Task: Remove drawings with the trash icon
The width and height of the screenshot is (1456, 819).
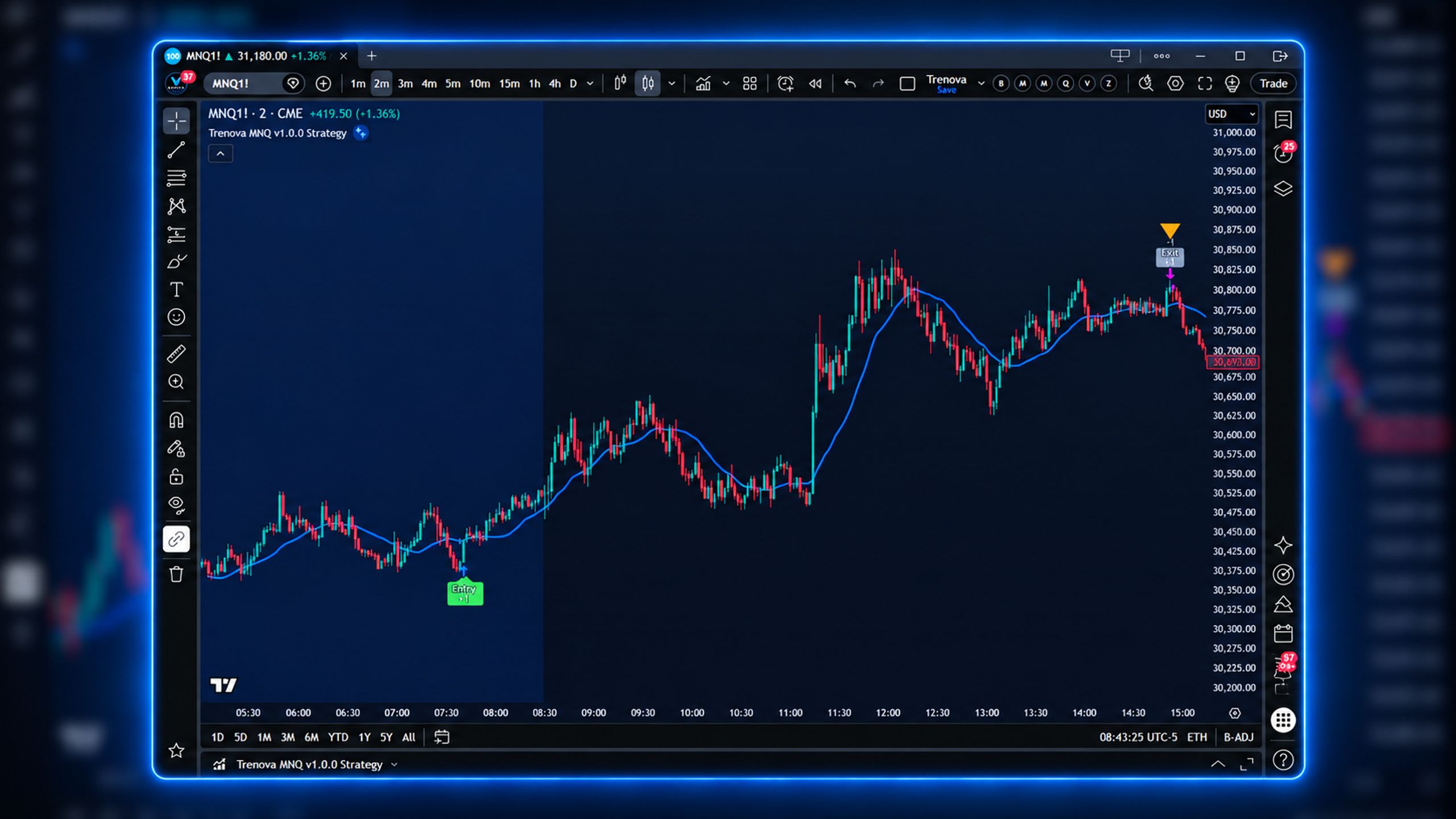Action: pyautogui.click(x=176, y=574)
